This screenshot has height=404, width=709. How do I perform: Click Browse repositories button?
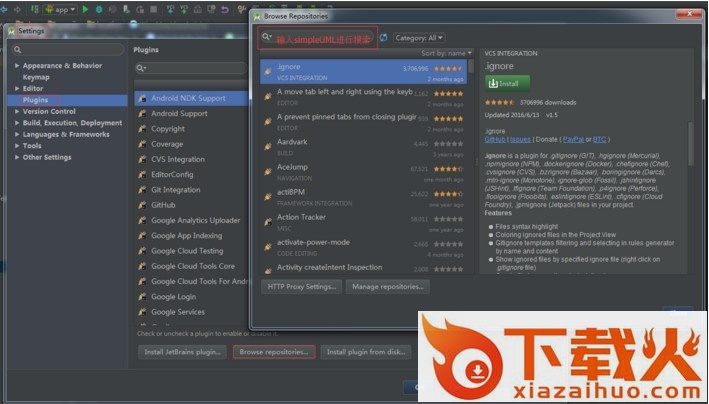[274, 352]
